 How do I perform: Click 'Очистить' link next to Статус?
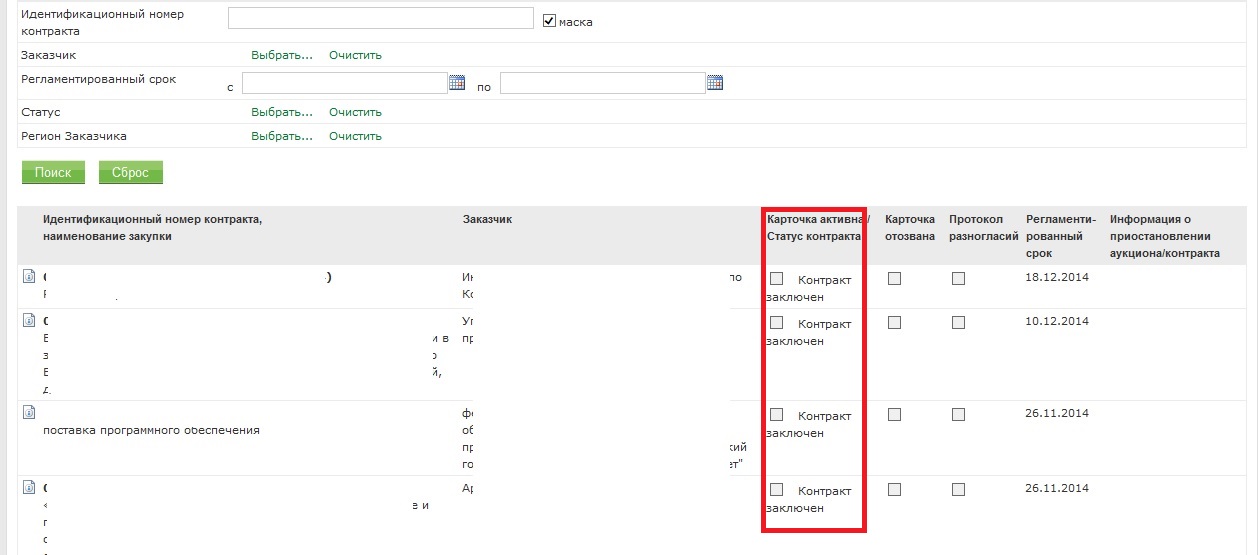point(355,112)
